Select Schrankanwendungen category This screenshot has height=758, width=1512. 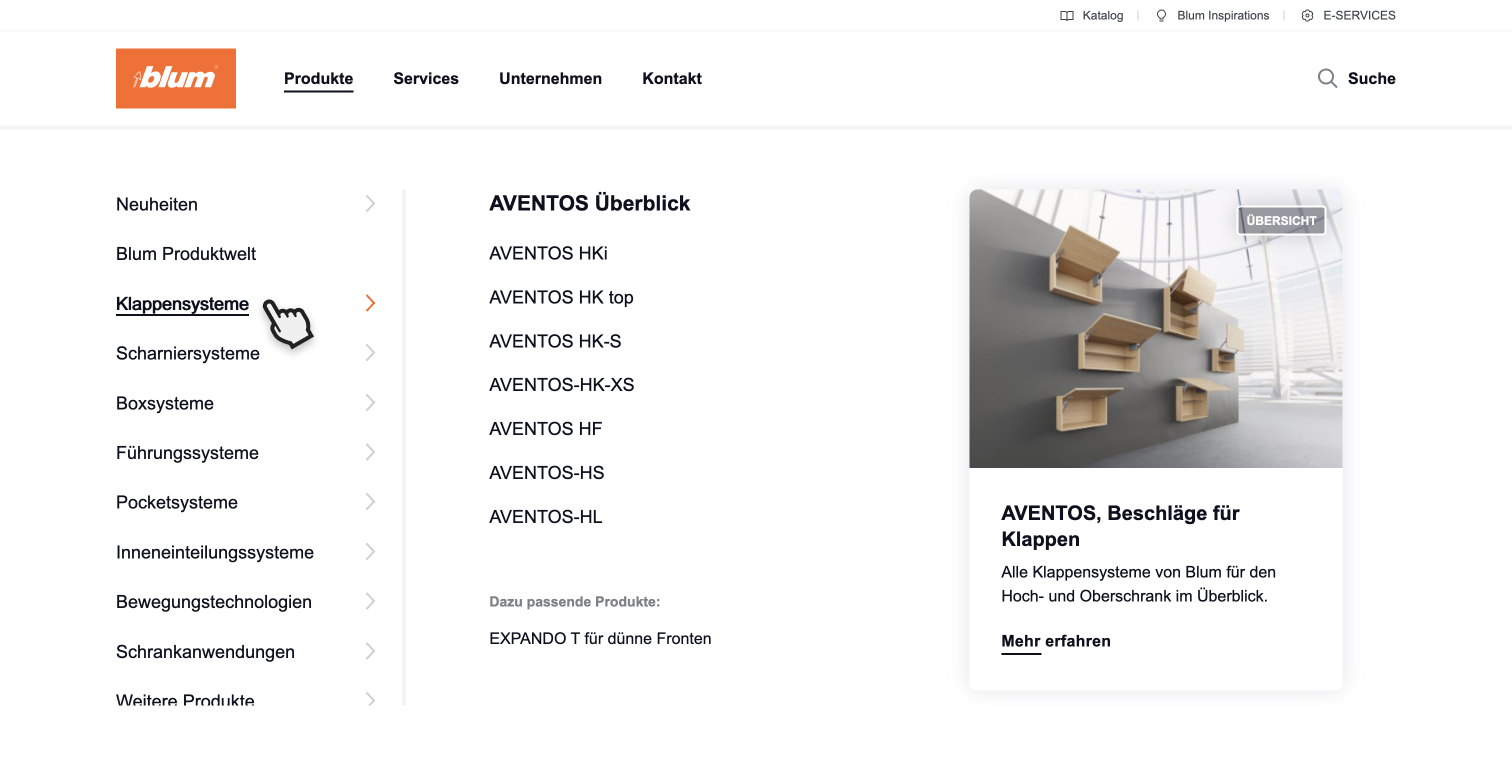tap(205, 652)
